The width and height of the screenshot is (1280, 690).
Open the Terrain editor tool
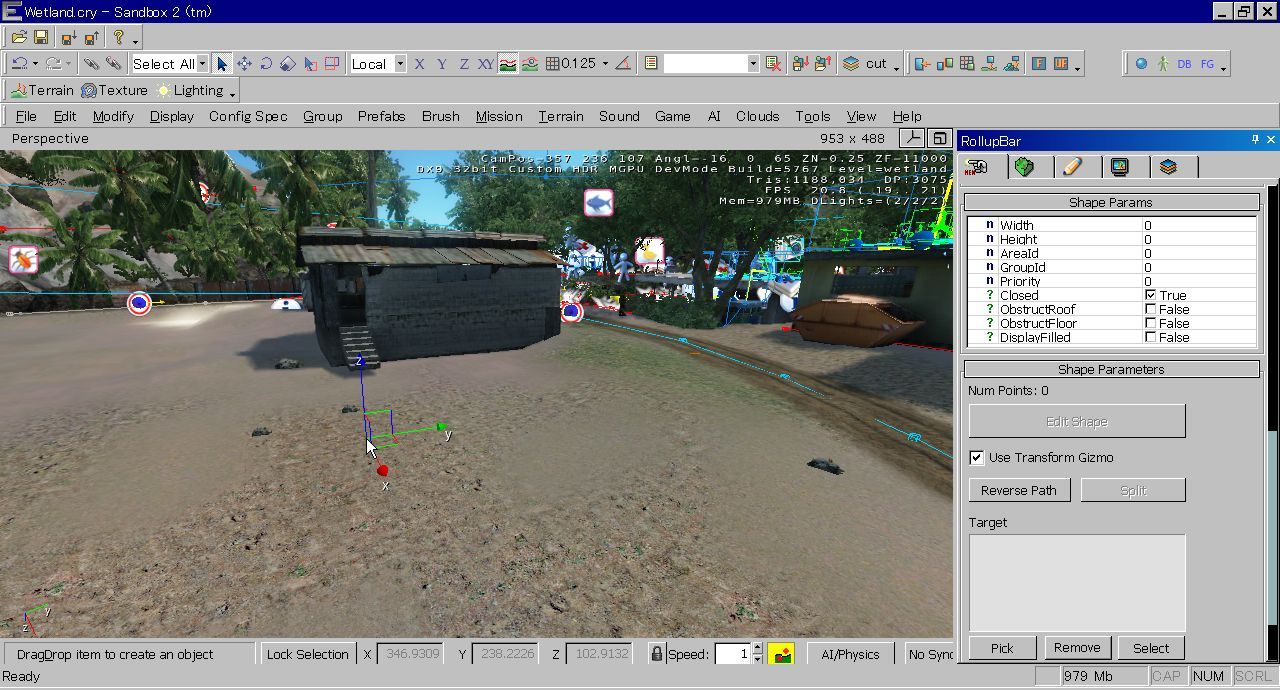click(x=42, y=90)
